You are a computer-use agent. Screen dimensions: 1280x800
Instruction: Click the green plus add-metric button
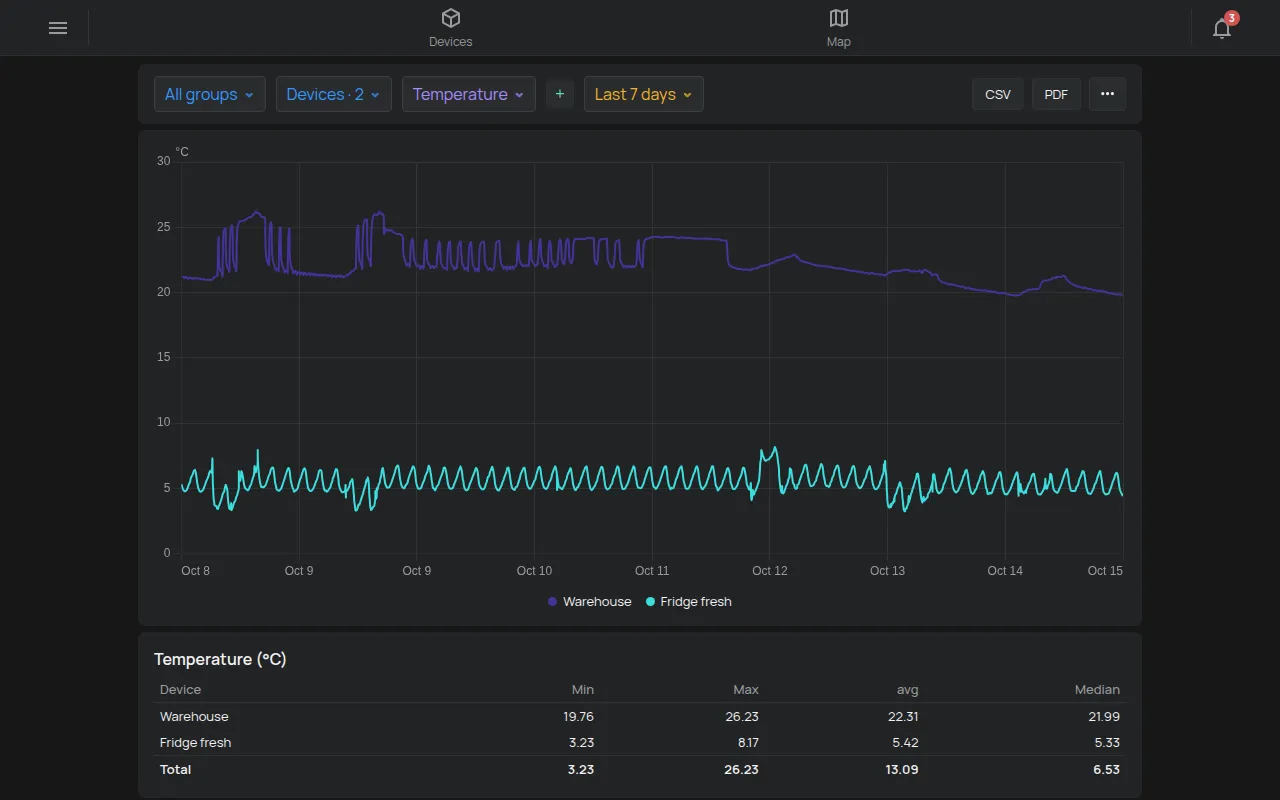point(560,94)
